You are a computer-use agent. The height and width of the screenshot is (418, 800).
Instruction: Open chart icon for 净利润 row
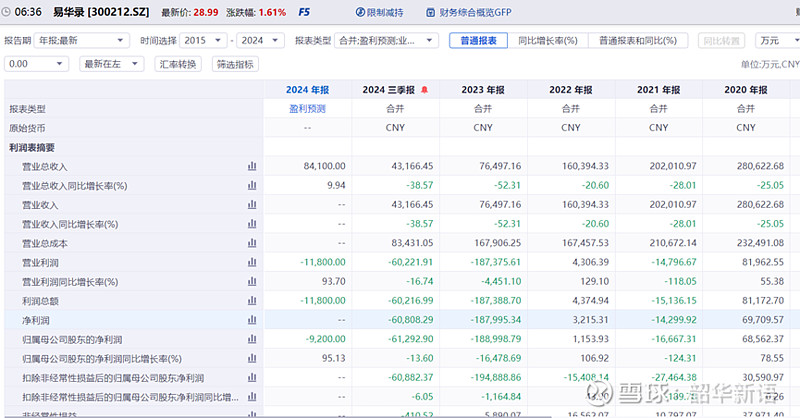coord(252,320)
